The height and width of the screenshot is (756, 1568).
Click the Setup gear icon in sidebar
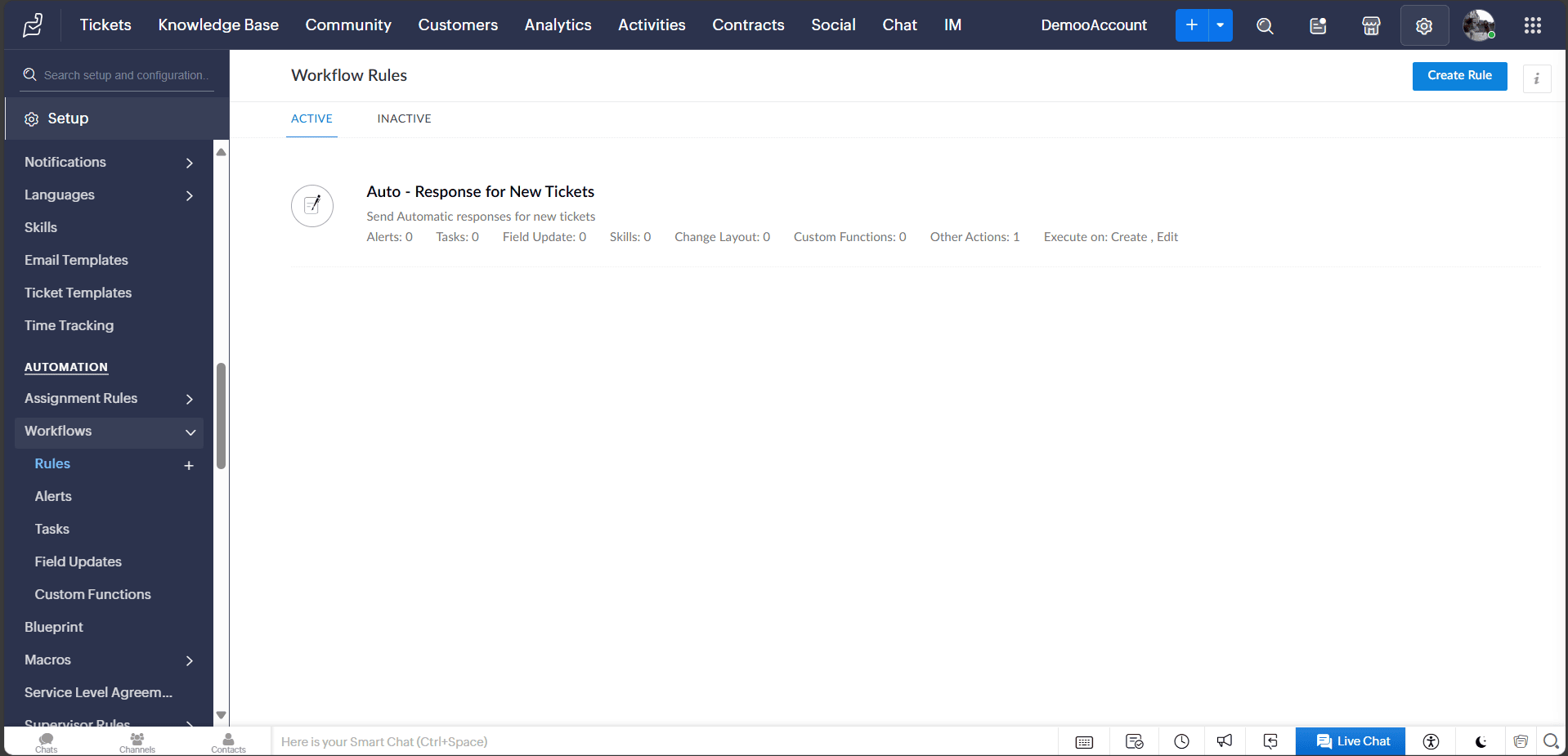pos(32,119)
